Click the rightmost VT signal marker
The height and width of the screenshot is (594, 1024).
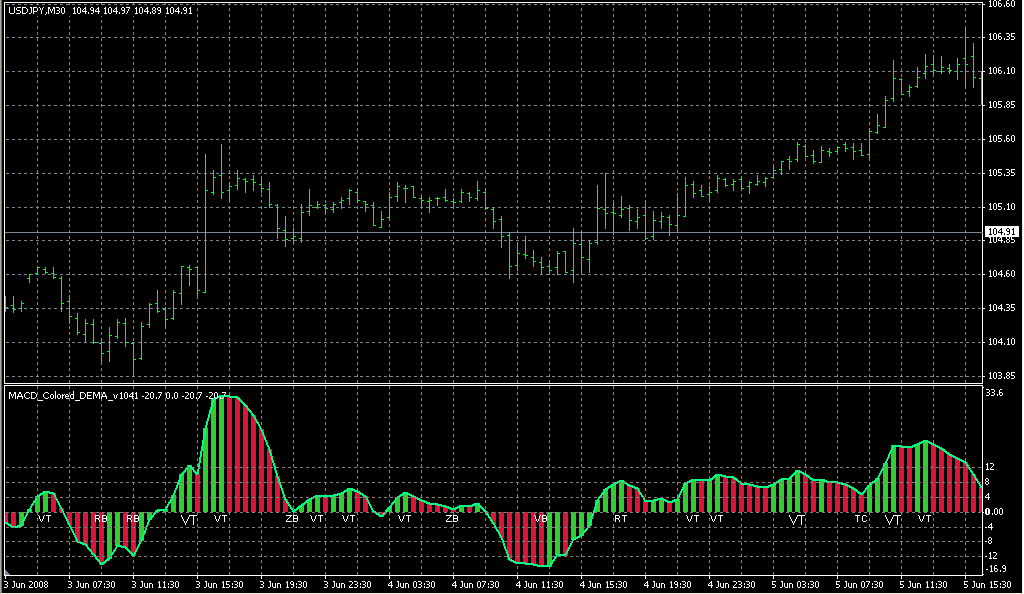(x=925, y=519)
